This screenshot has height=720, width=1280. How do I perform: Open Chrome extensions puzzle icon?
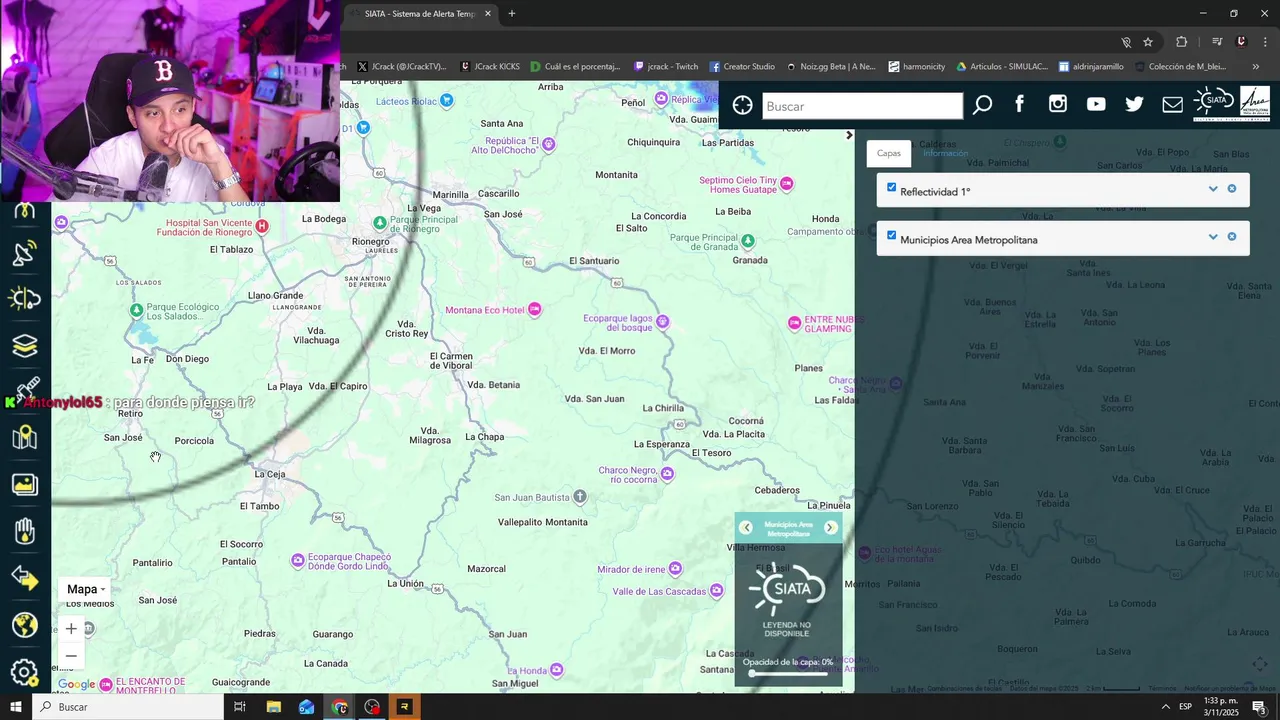[x=1181, y=42]
